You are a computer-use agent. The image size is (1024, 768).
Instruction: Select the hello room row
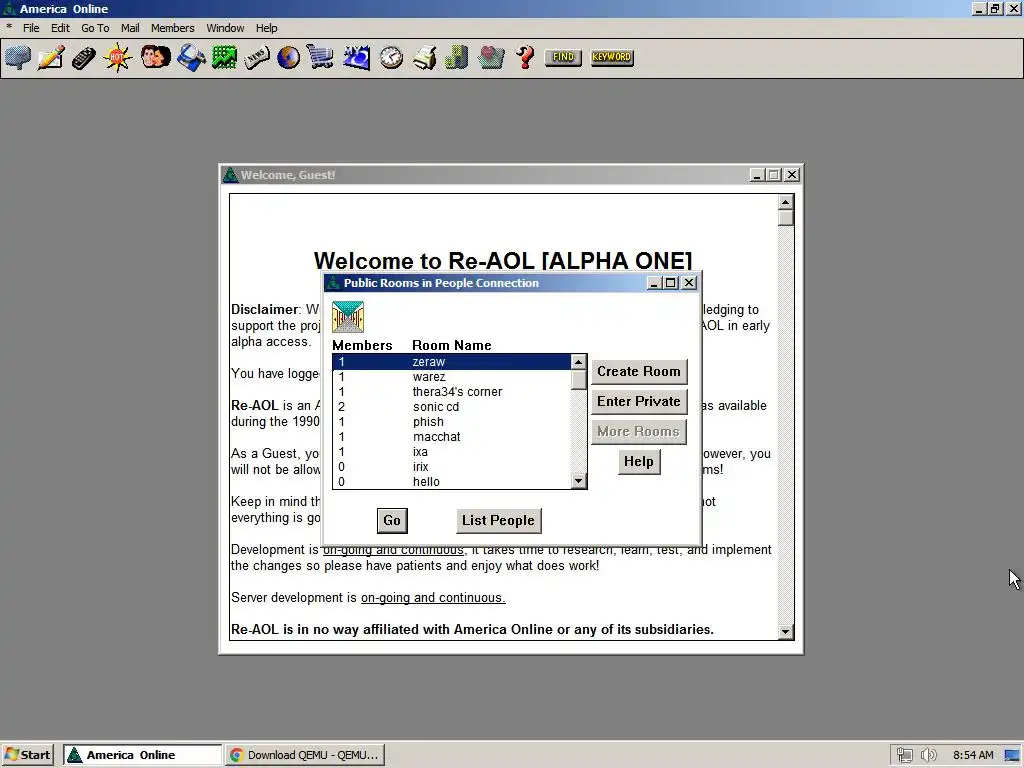451,482
